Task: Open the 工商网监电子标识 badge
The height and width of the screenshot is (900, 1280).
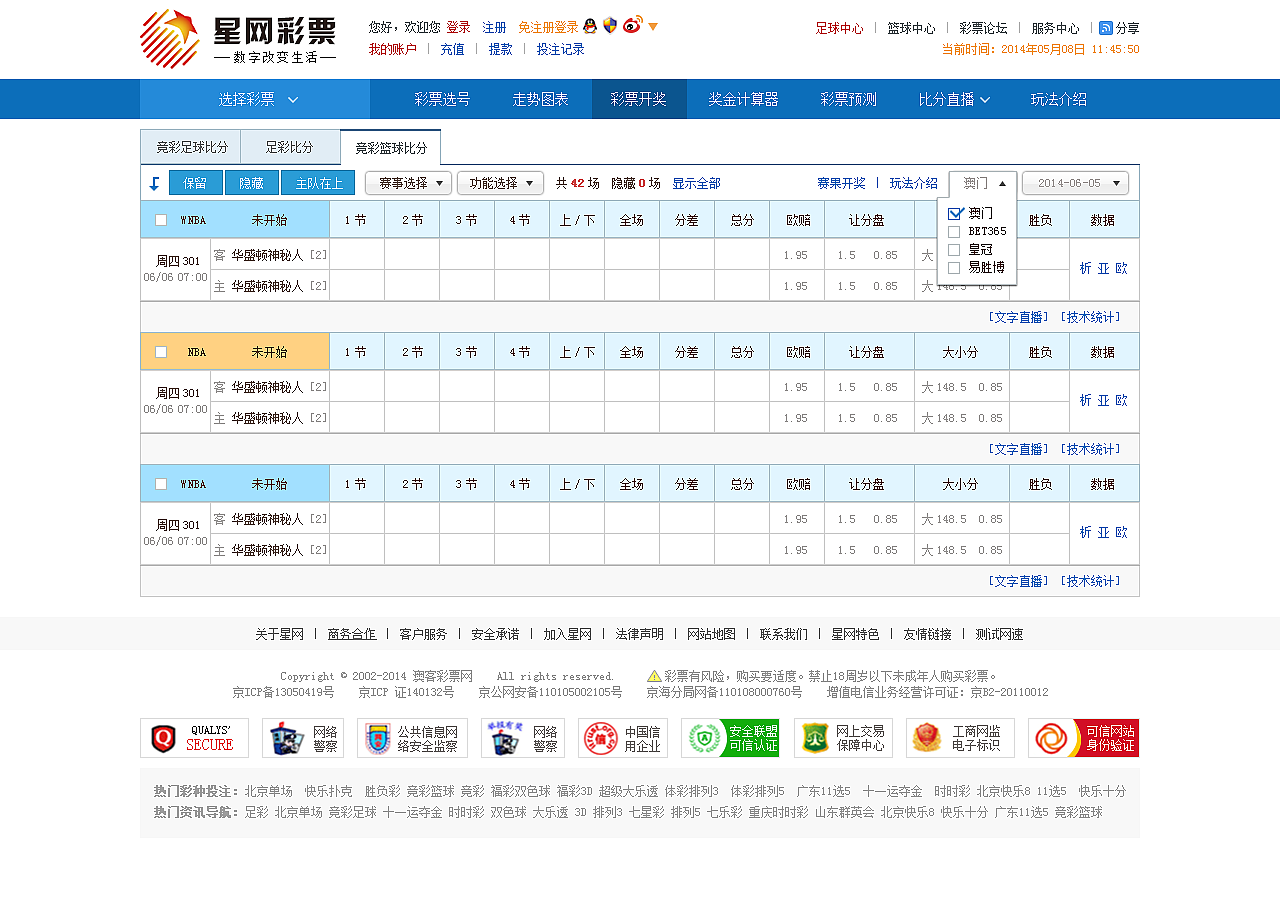Action: coord(960,738)
